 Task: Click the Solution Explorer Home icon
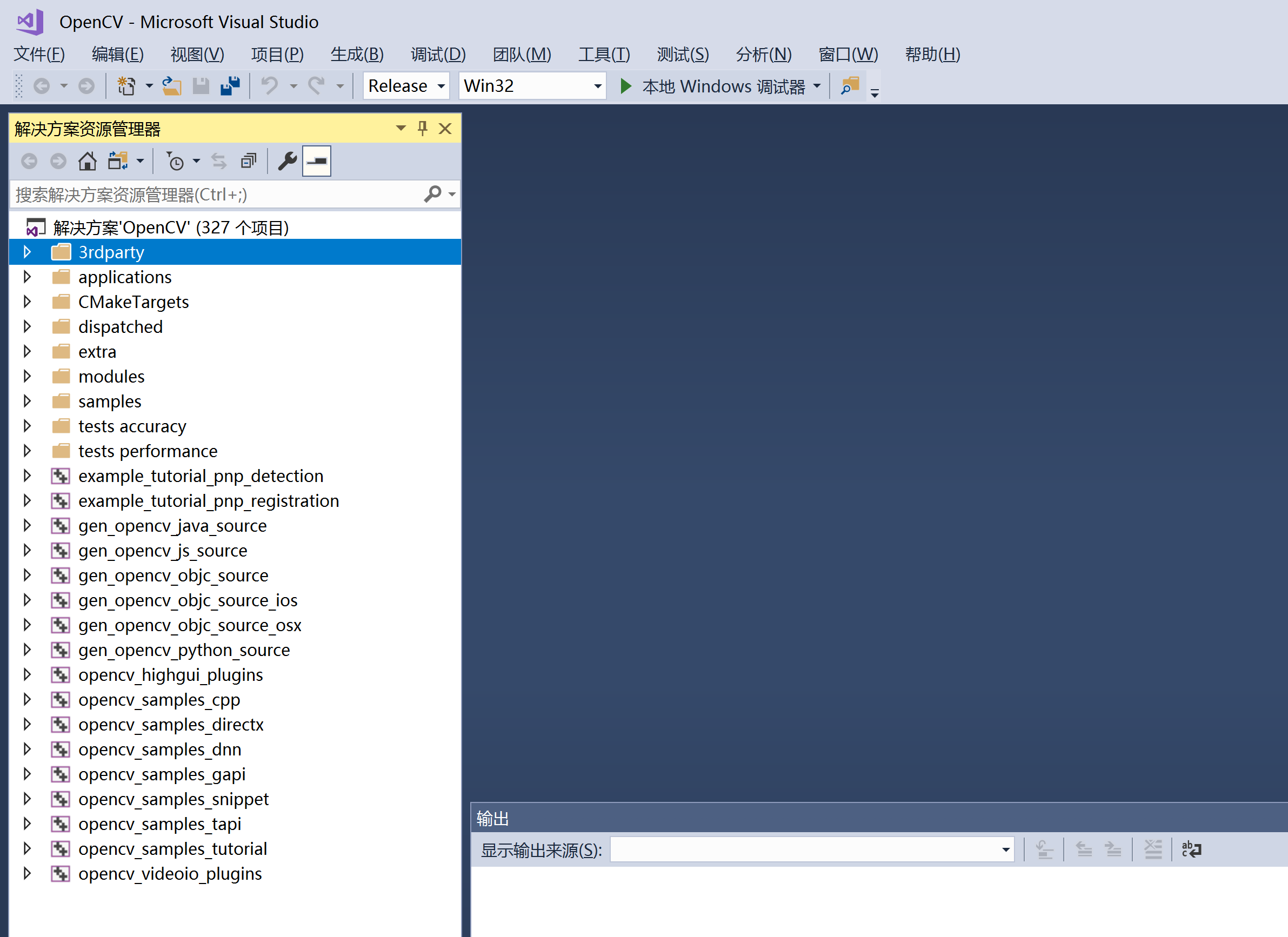(88, 161)
